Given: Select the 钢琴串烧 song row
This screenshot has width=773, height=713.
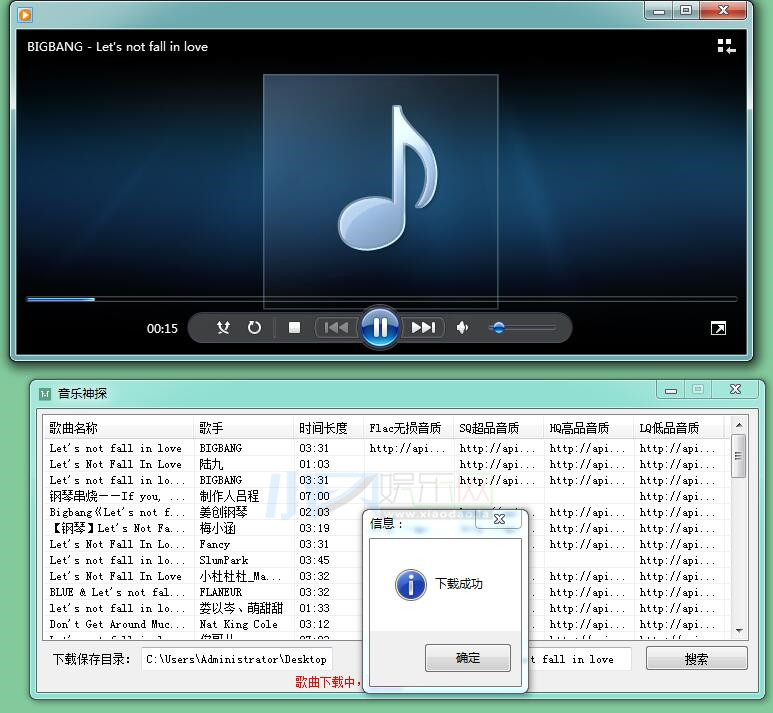Looking at the screenshot, I should pyautogui.click(x=387, y=496).
